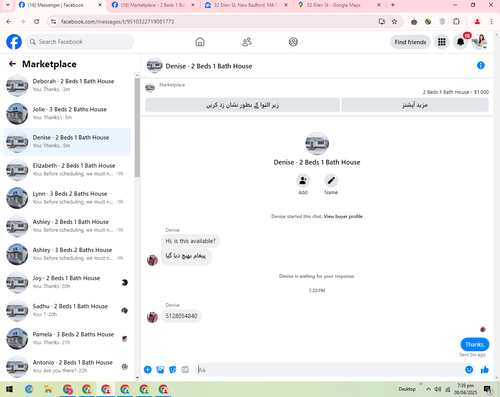Open the browser extensions puzzle icon

click(x=456, y=22)
